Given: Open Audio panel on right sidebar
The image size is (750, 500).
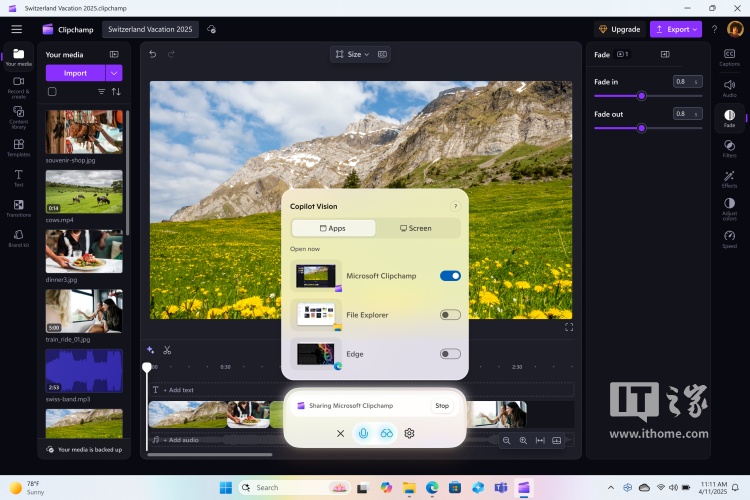Looking at the screenshot, I should [x=729, y=88].
